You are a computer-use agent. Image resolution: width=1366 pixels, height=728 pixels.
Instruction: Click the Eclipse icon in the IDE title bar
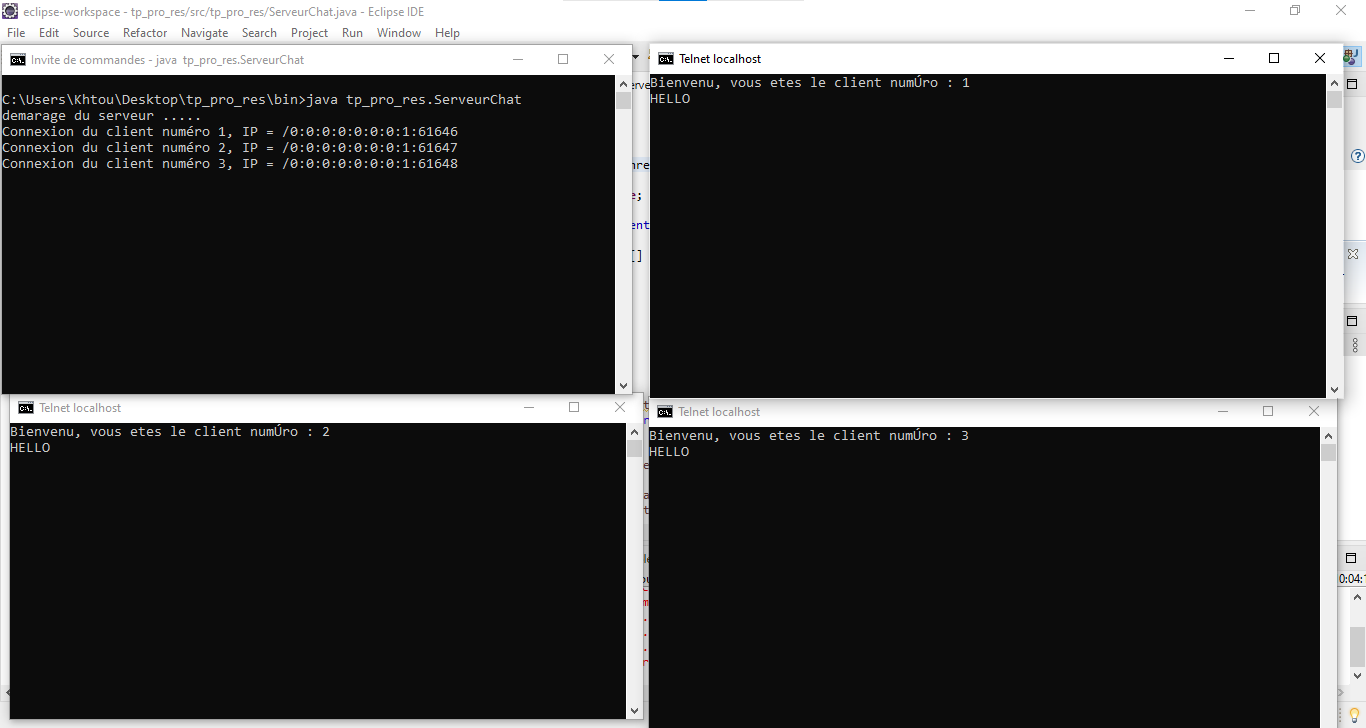pos(11,11)
